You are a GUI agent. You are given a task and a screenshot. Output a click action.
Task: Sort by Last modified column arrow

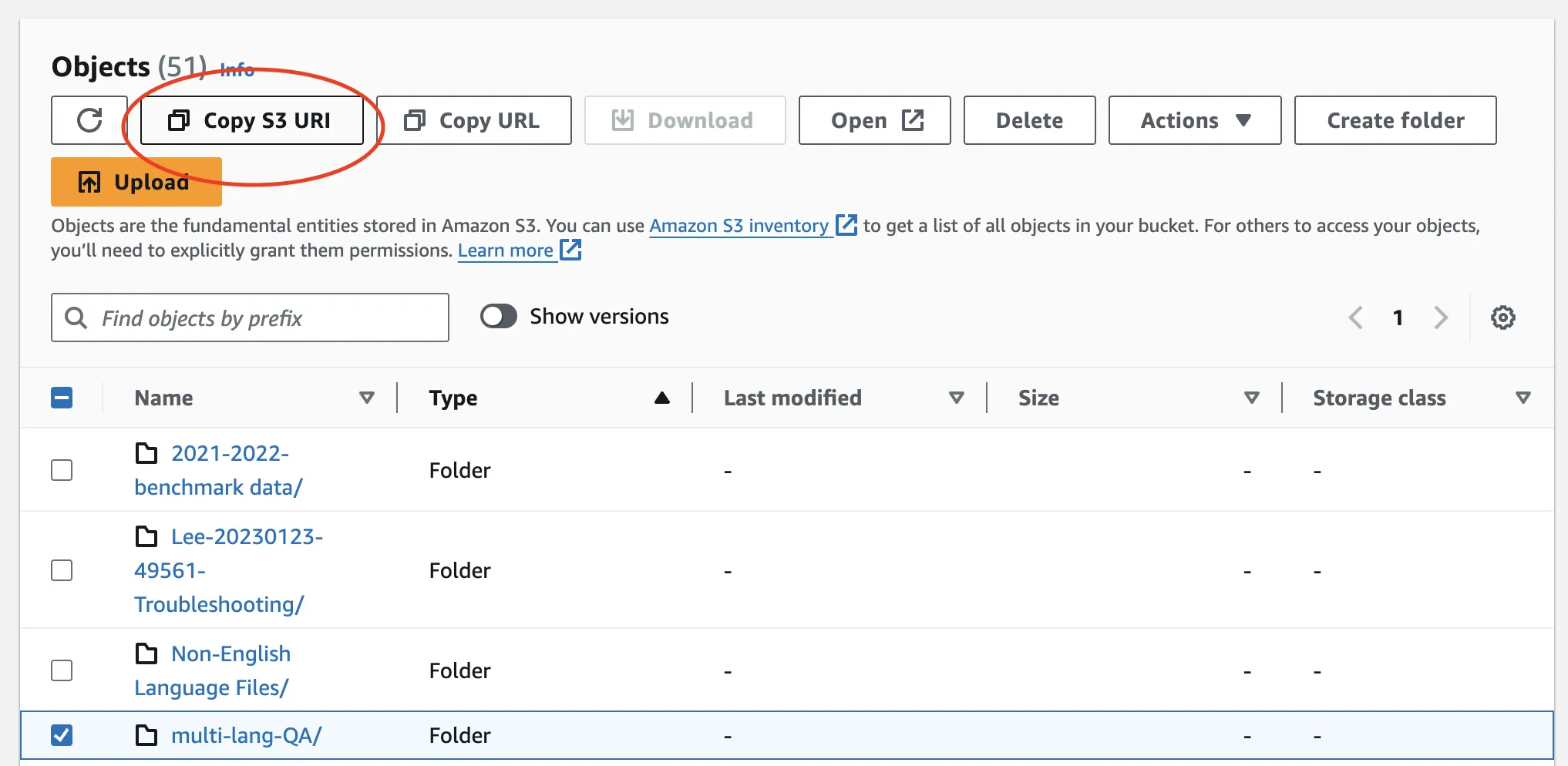click(956, 398)
